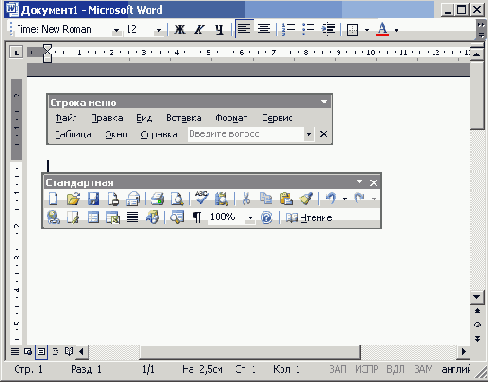Close the Стандартная floating toolbar
The image size is (488, 382).
[x=373, y=183]
